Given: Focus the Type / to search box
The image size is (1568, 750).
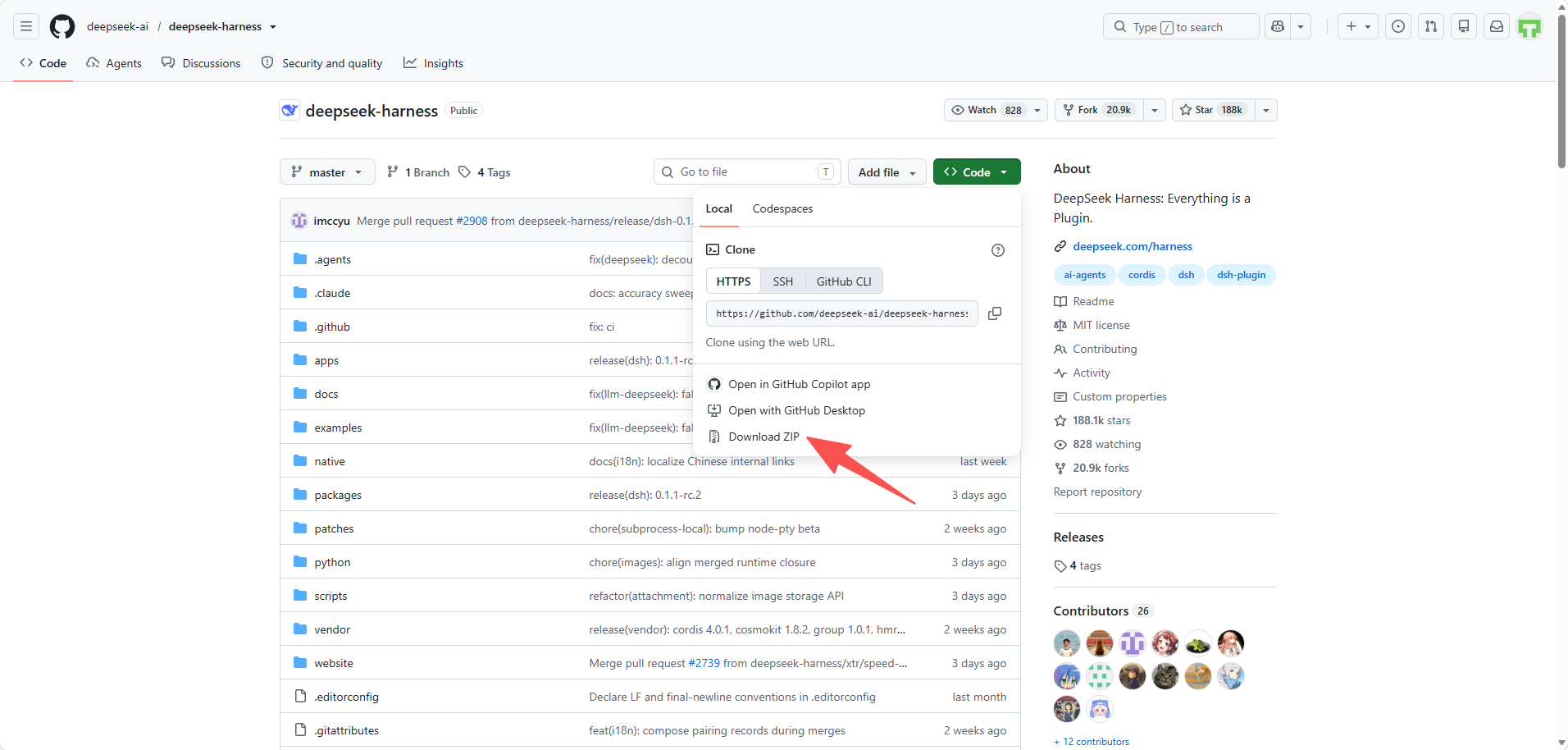Looking at the screenshot, I should tap(1181, 26).
